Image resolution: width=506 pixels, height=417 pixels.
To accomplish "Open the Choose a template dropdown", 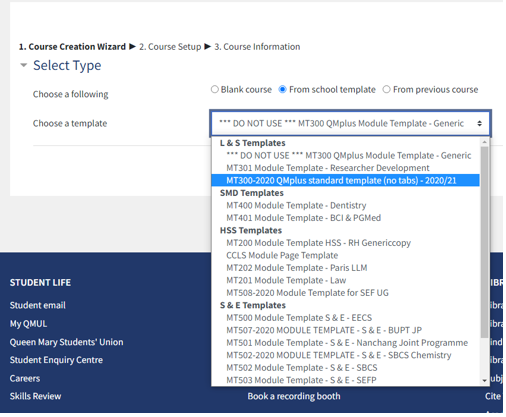I will (350, 123).
